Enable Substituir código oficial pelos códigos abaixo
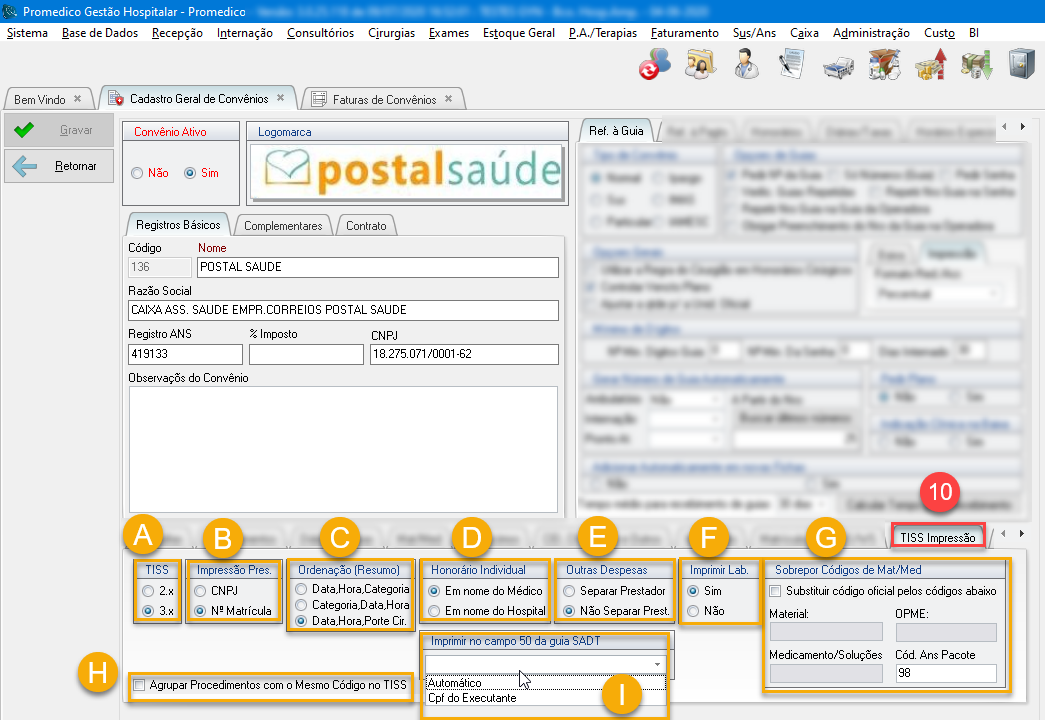This screenshot has height=720, width=1045. [777, 591]
